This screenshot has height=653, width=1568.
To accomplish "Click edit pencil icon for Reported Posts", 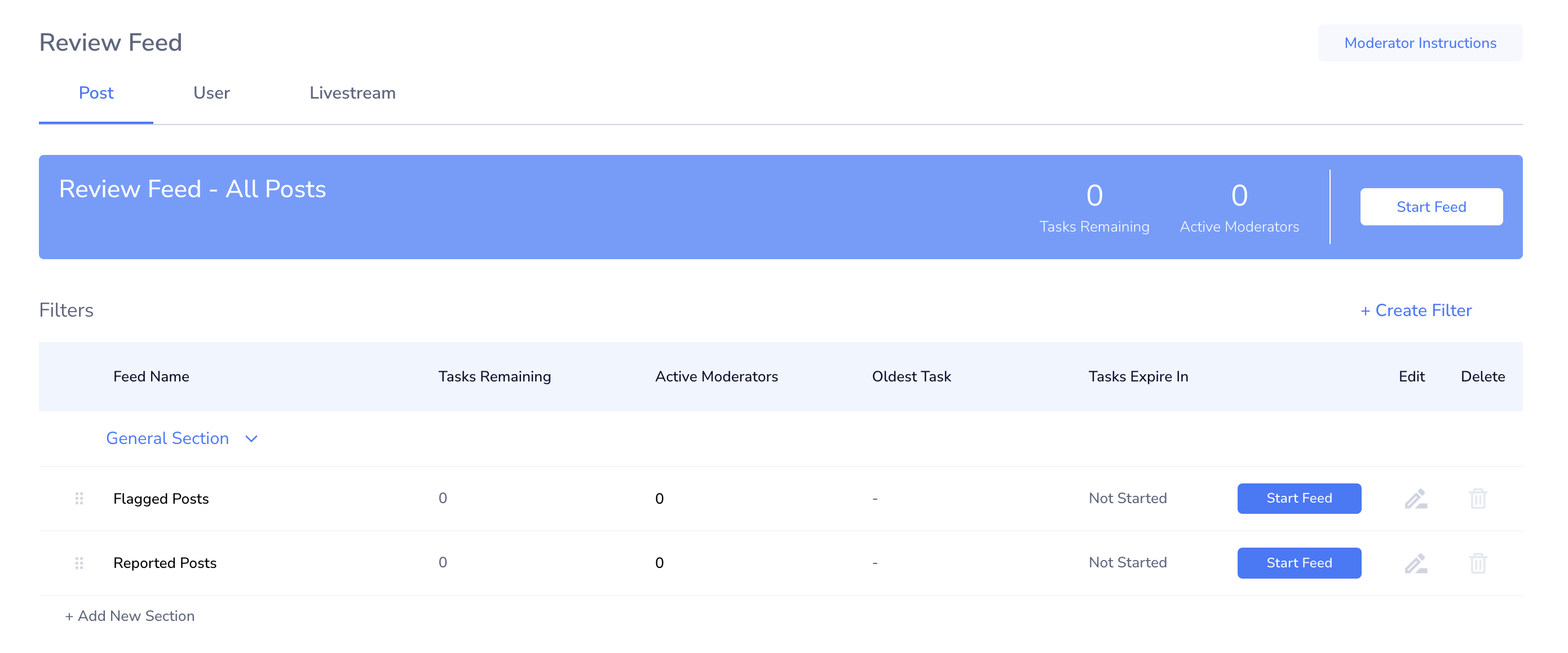I will pos(1415,563).
